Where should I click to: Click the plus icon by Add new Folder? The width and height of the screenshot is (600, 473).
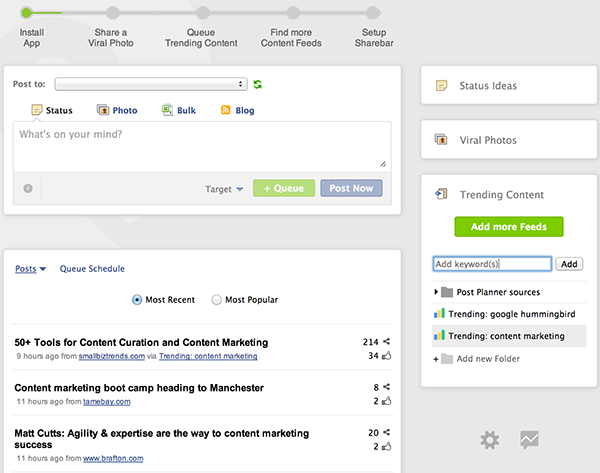pyautogui.click(x=435, y=359)
